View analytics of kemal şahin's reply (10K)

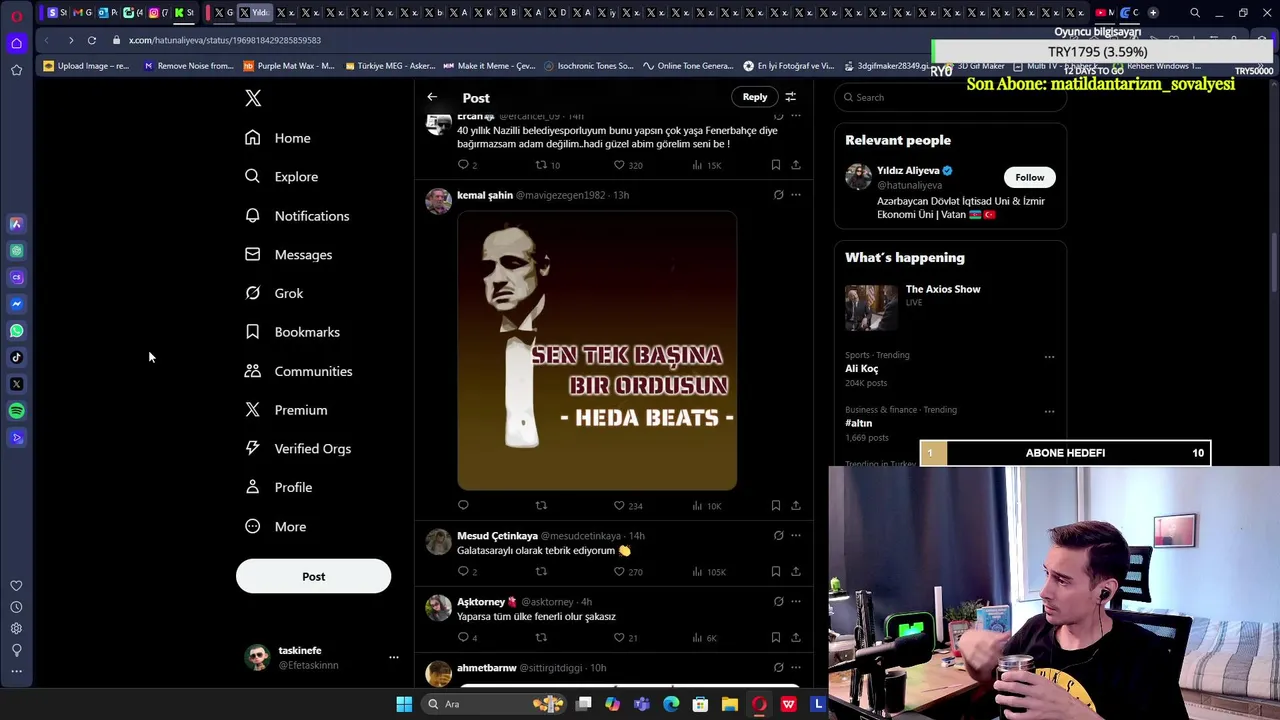coord(706,506)
